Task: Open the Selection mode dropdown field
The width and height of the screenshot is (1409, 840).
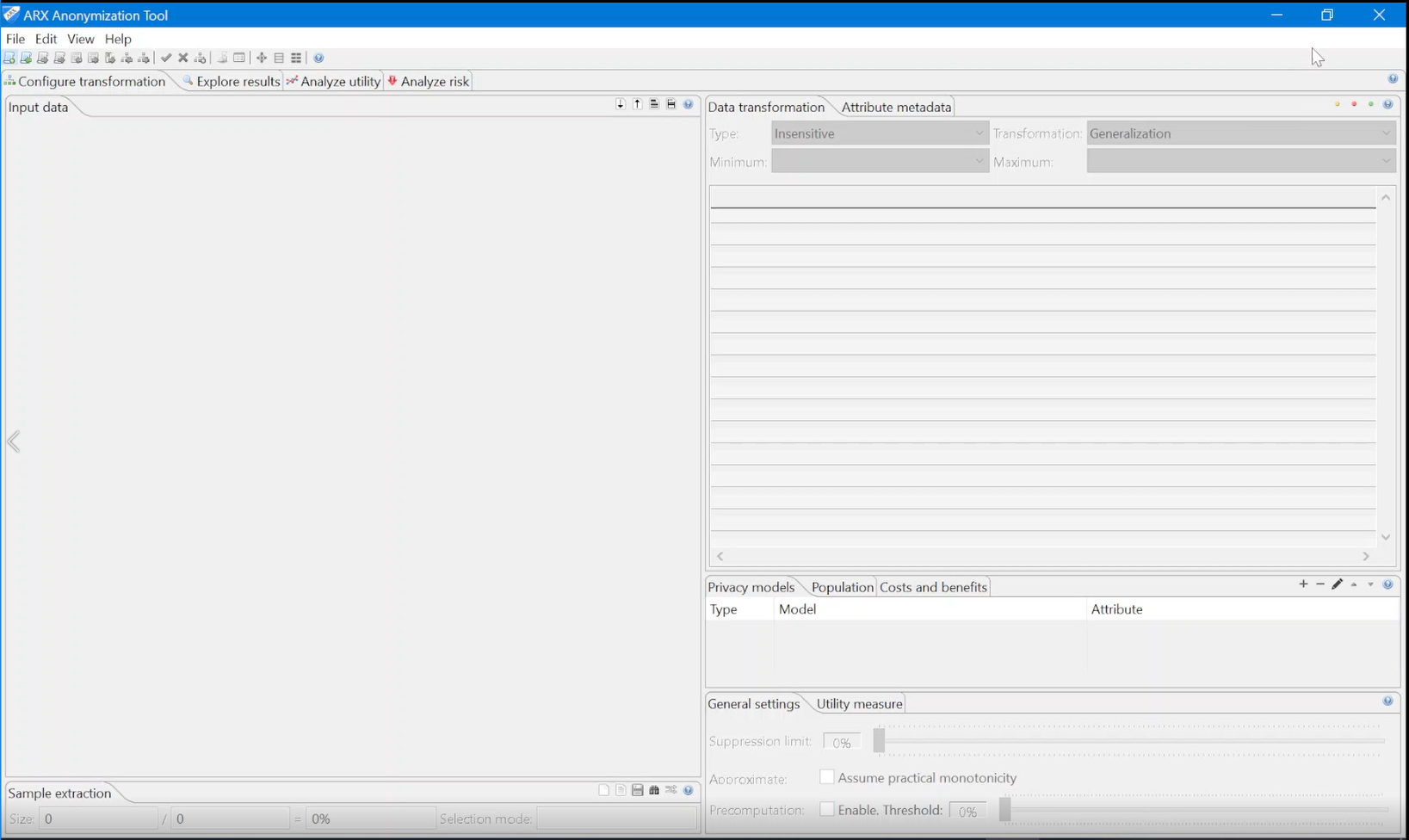Action: coord(616,818)
